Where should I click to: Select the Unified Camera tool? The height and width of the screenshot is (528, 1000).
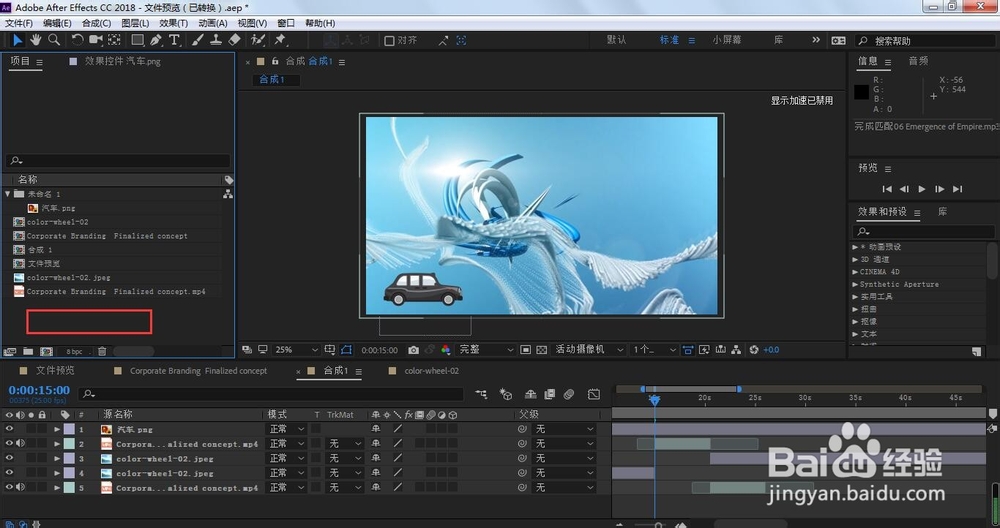pyautogui.click(x=96, y=40)
